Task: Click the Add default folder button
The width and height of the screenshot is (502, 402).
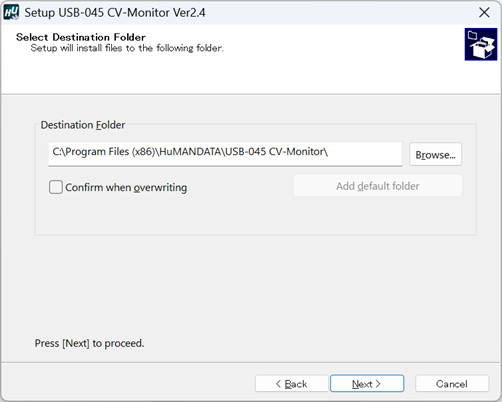Action: (x=378, y=186)
